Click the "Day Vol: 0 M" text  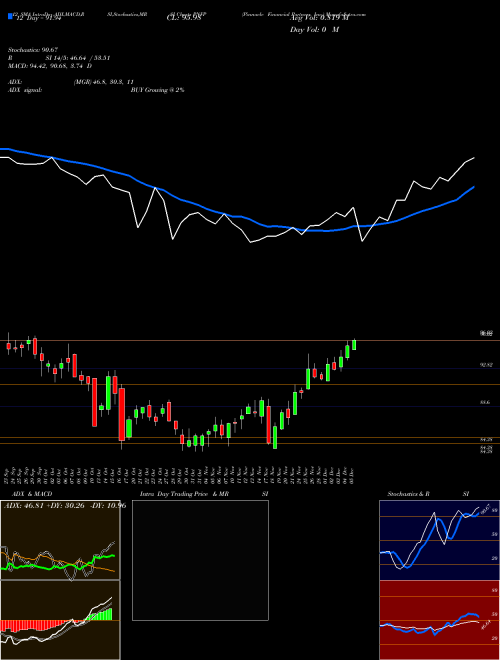coord(314,30)
